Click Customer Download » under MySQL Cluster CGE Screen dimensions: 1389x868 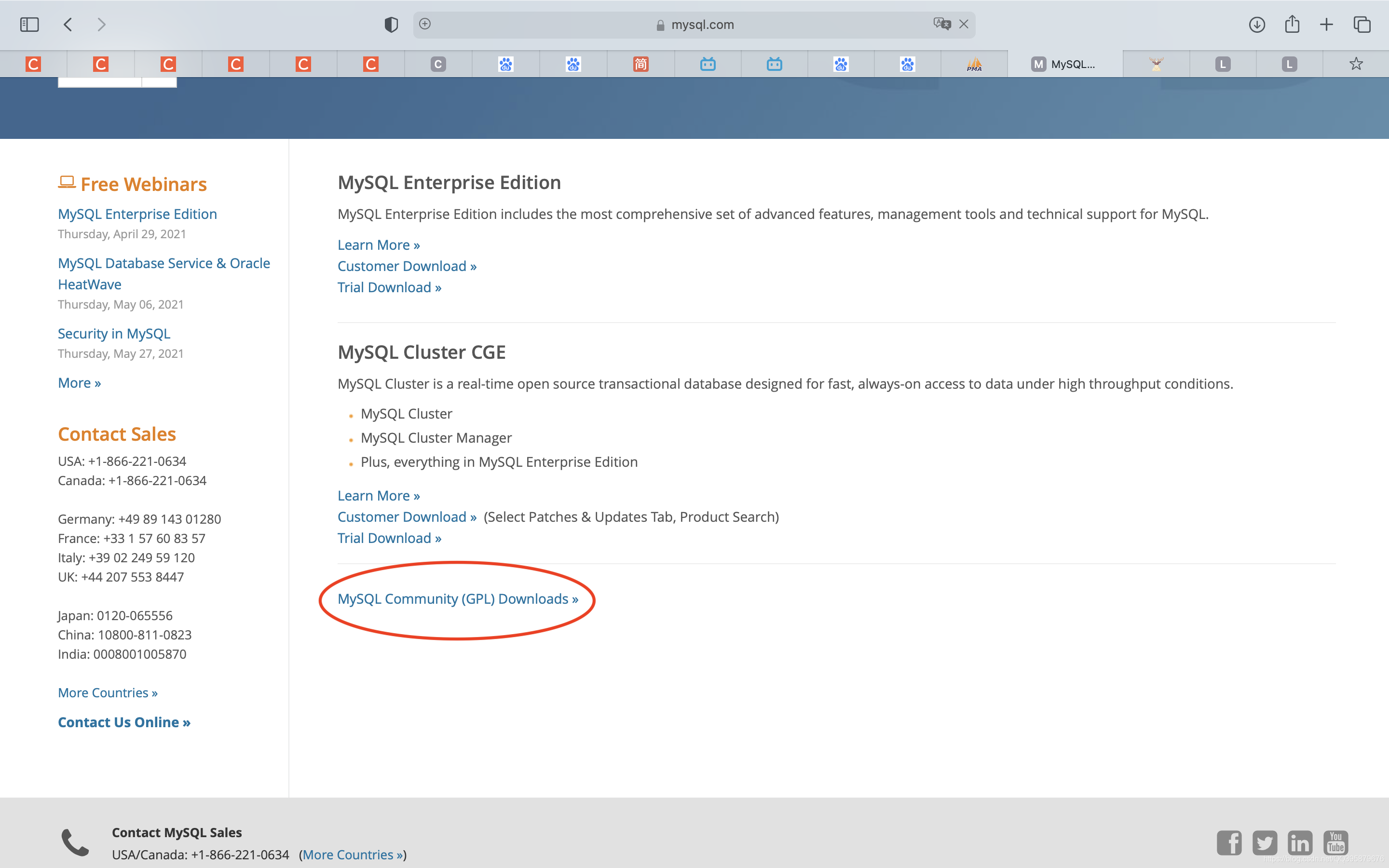[x=407, y=517]
